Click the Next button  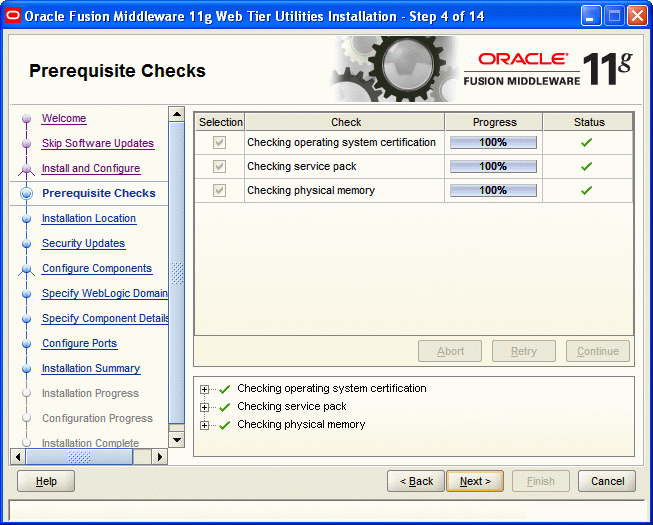(475, 481)
